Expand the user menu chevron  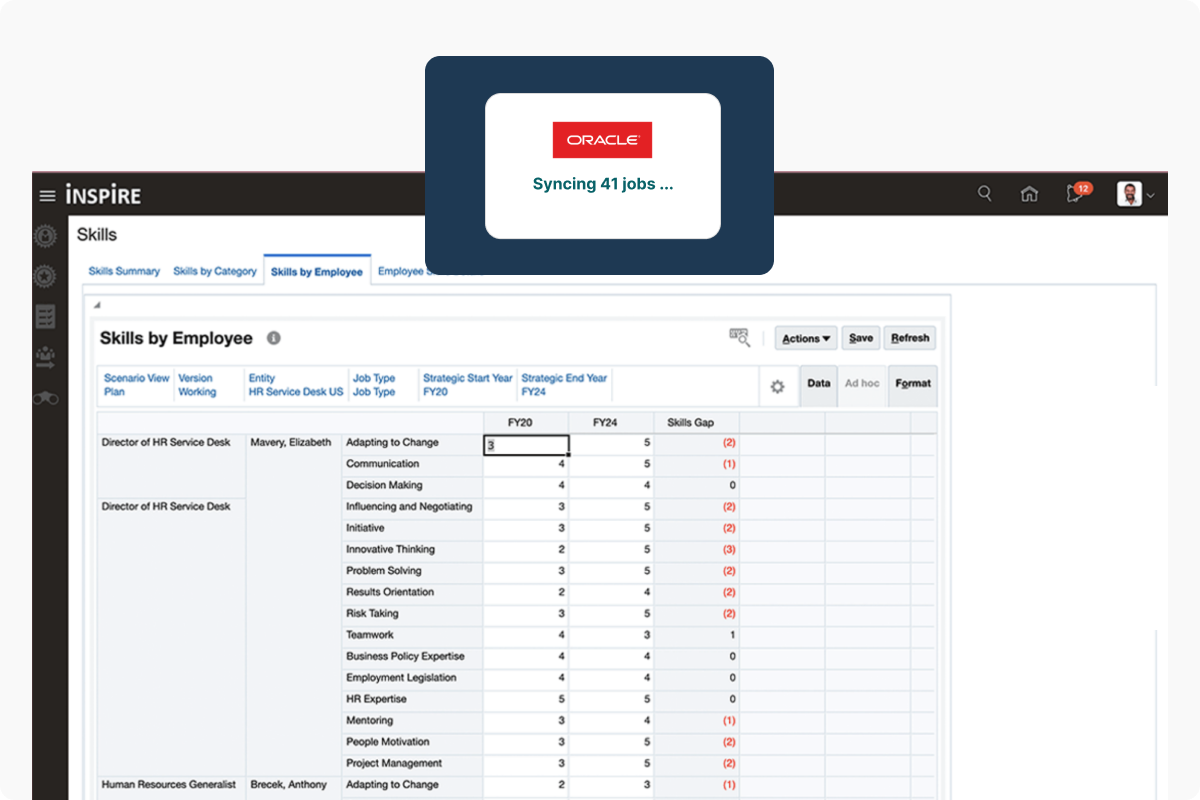(1150, 196)
